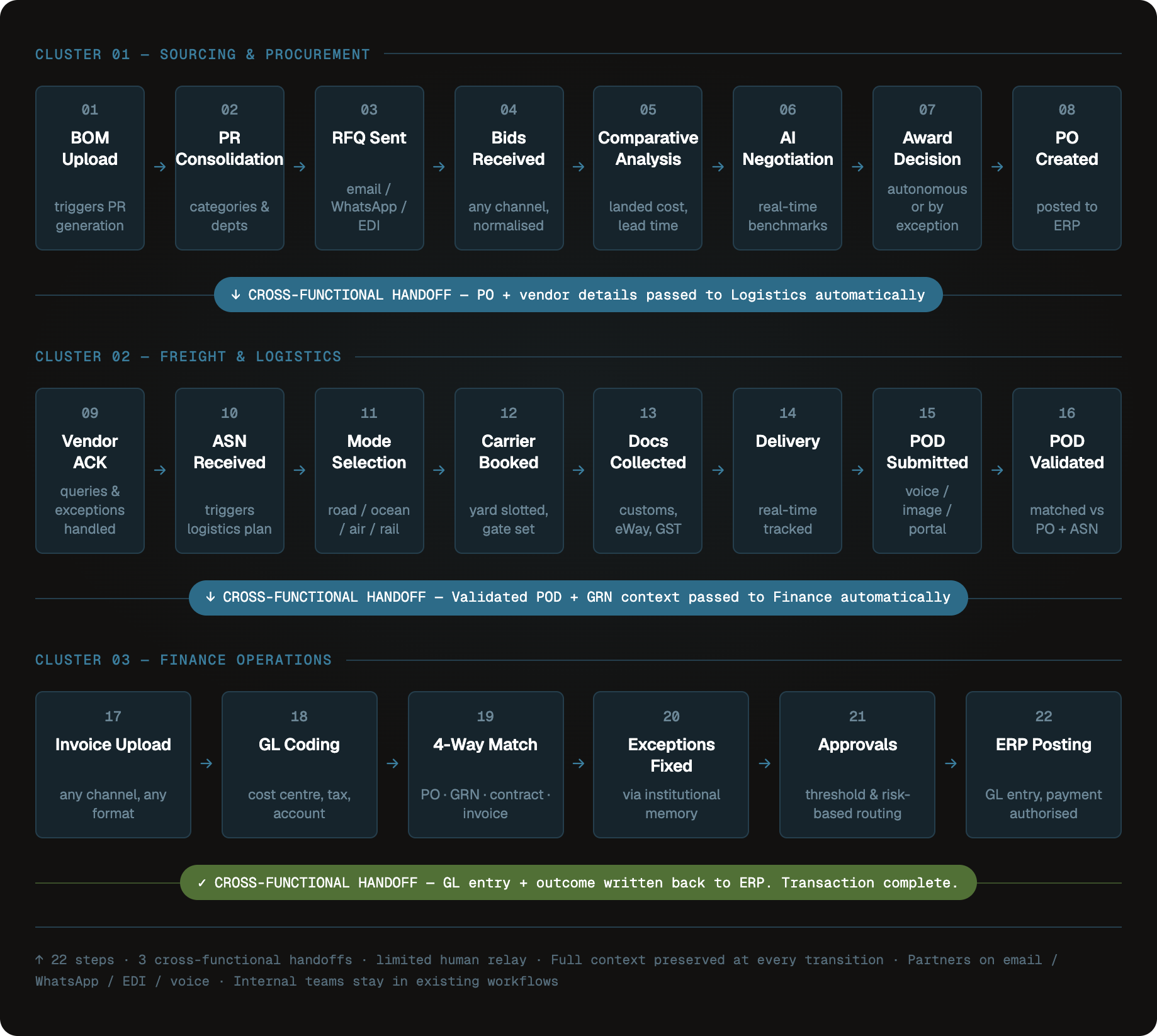Click the Invoice Upload card
Viewport: 1157px width, 1036px height.
(113, 765)
